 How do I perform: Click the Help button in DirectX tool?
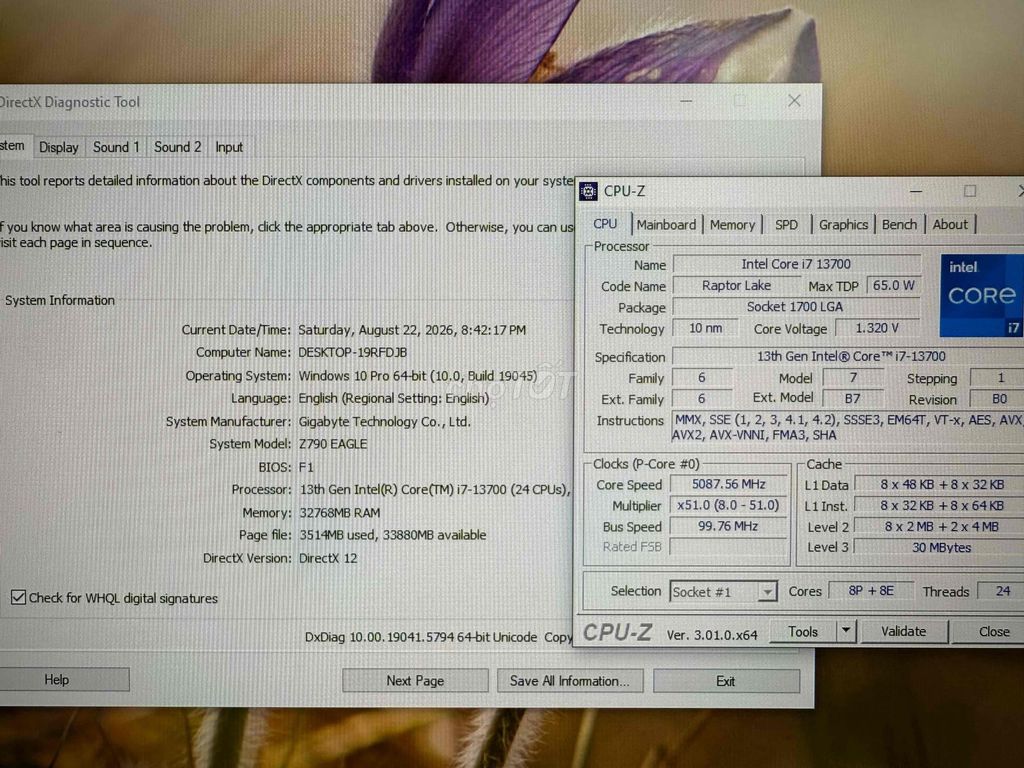[57, 680]
